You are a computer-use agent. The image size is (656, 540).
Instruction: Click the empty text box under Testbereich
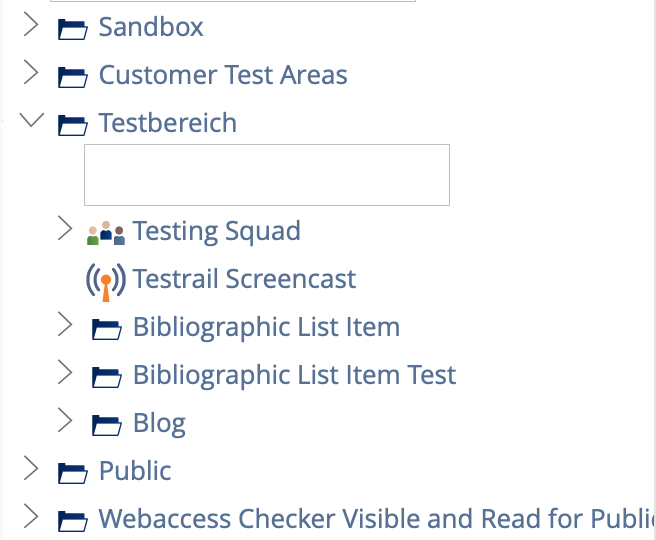click(x=266, y=175)
